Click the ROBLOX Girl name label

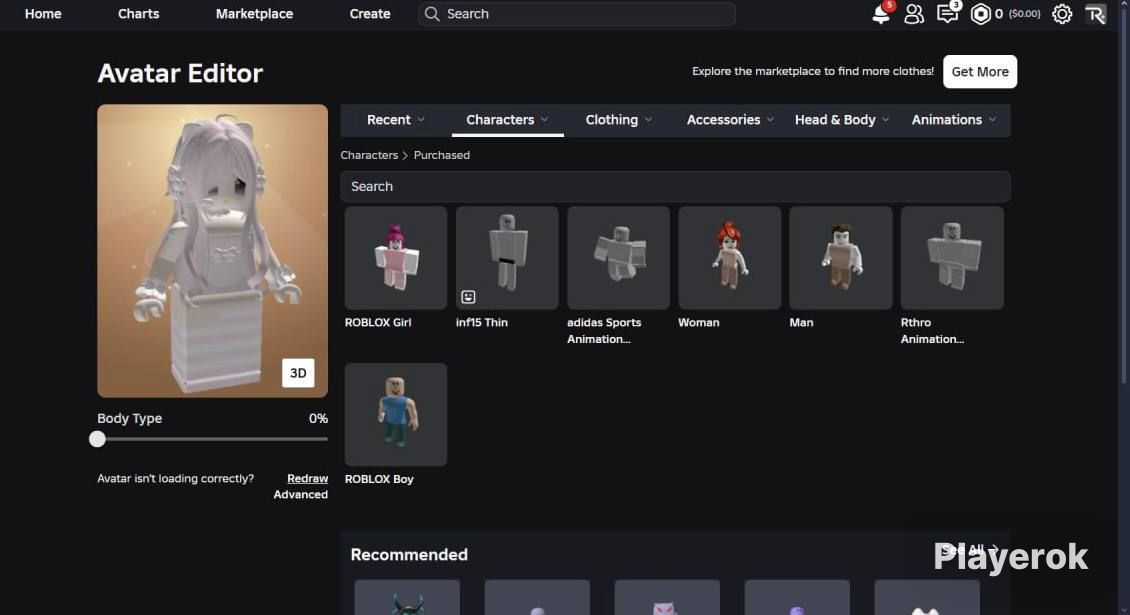(378, 322)
